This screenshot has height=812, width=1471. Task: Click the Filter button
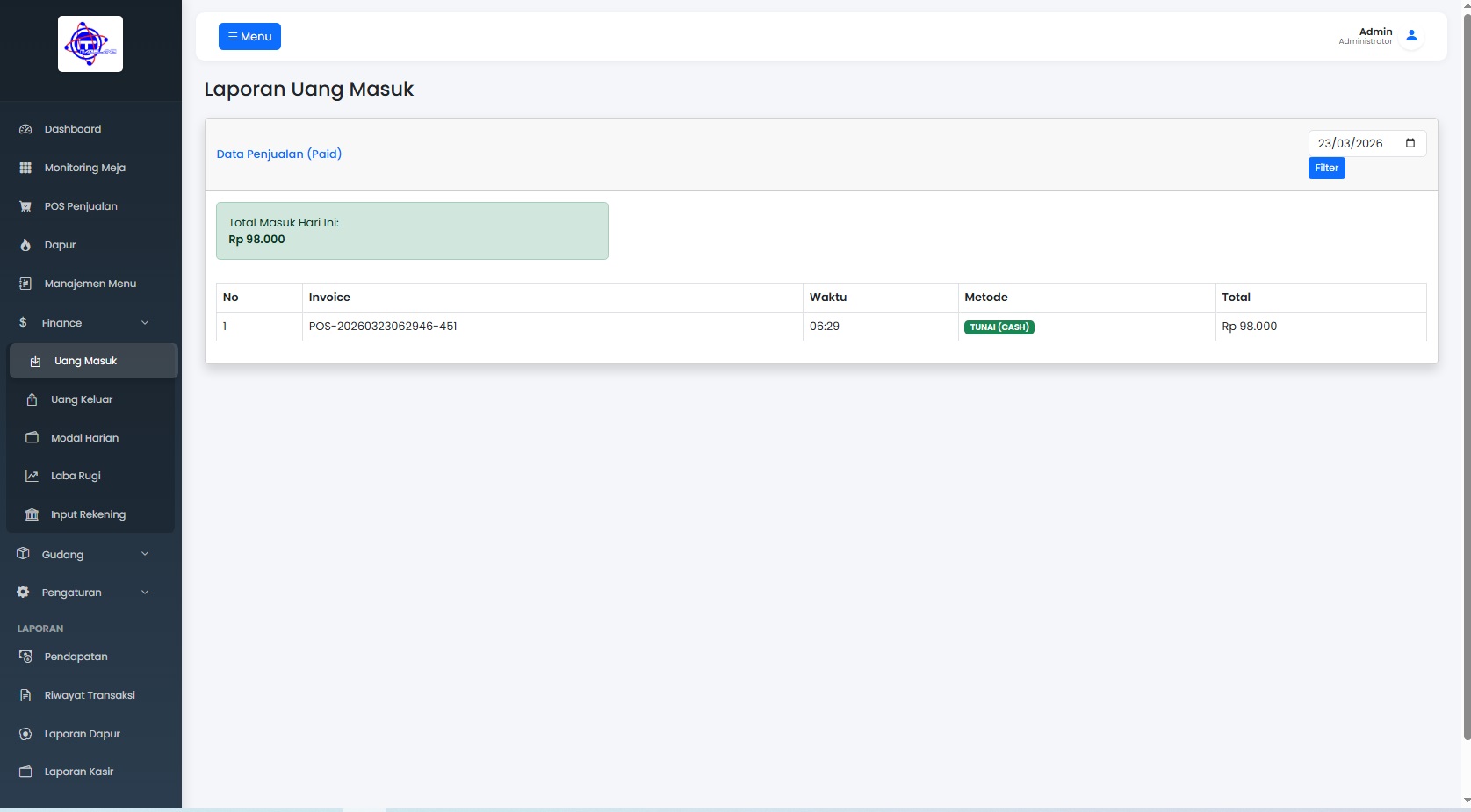pyautogui.click(x=1326, y=168)
